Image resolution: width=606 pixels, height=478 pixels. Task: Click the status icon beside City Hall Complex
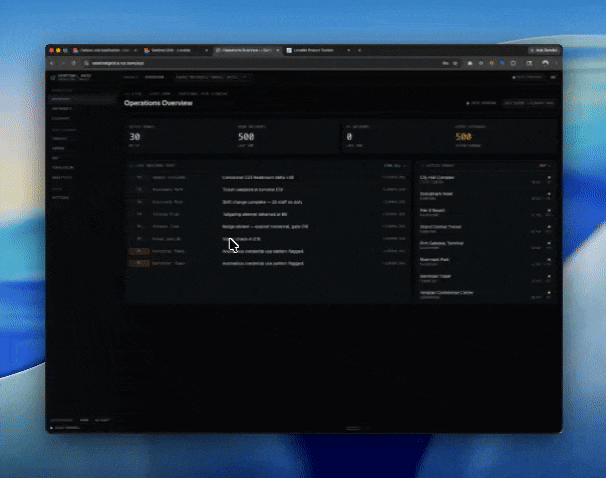click(x=548, y=176)
